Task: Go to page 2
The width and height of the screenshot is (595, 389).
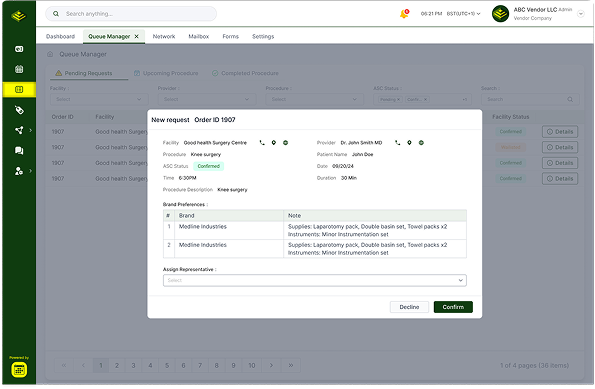Action: pos(117,365)
